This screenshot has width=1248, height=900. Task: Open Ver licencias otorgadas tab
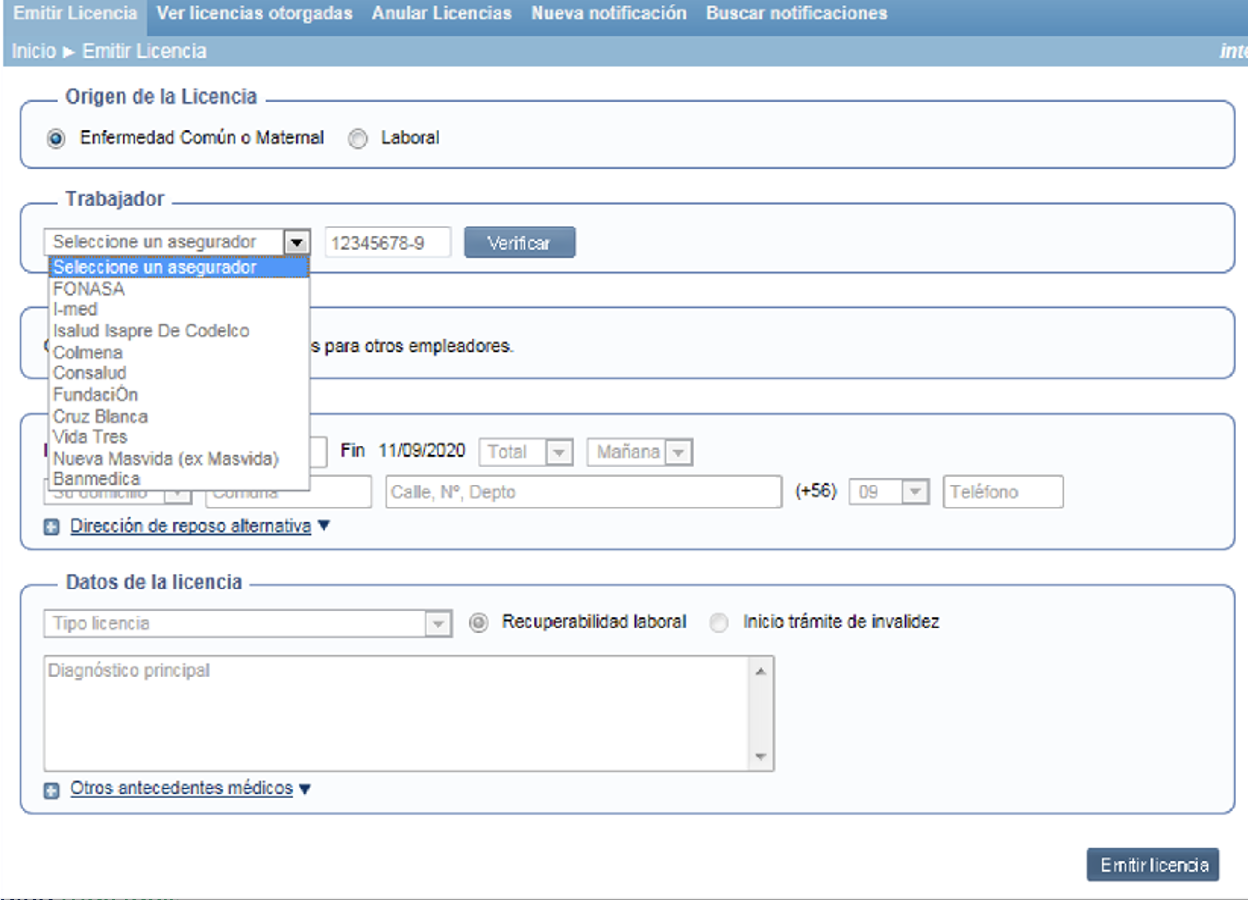(254, 14)
